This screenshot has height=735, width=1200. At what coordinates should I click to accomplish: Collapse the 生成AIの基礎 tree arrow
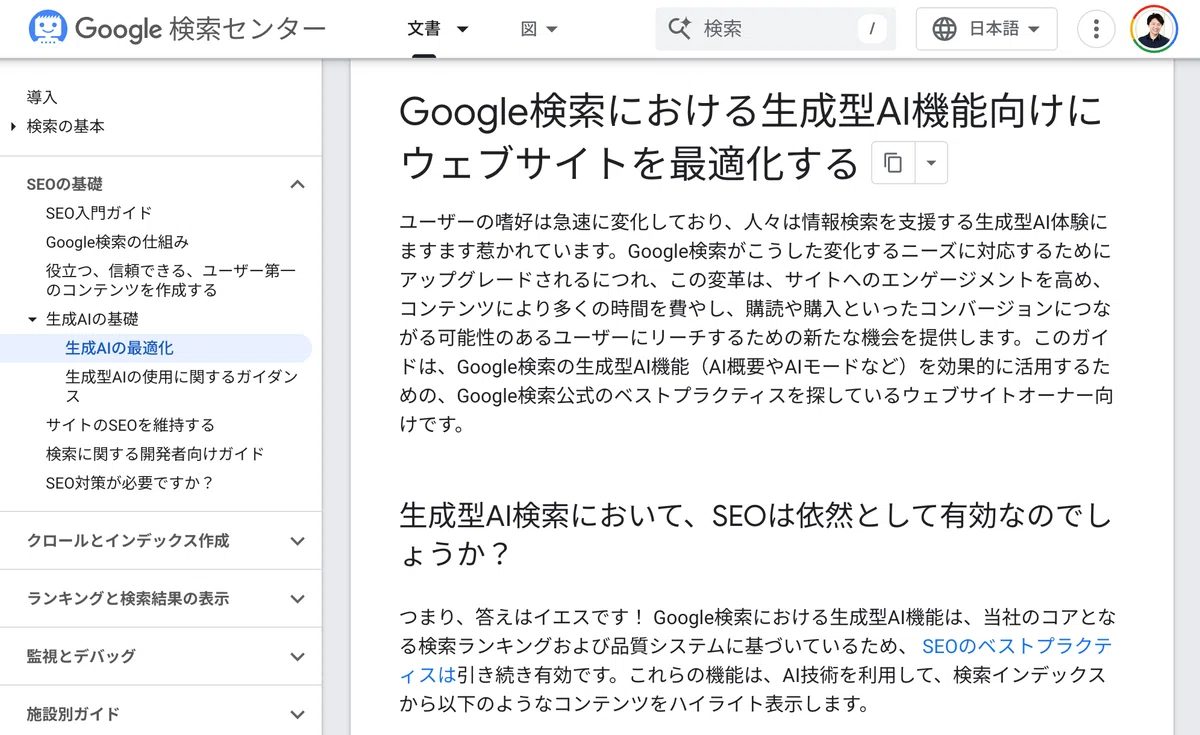click(x=32, y=319)
